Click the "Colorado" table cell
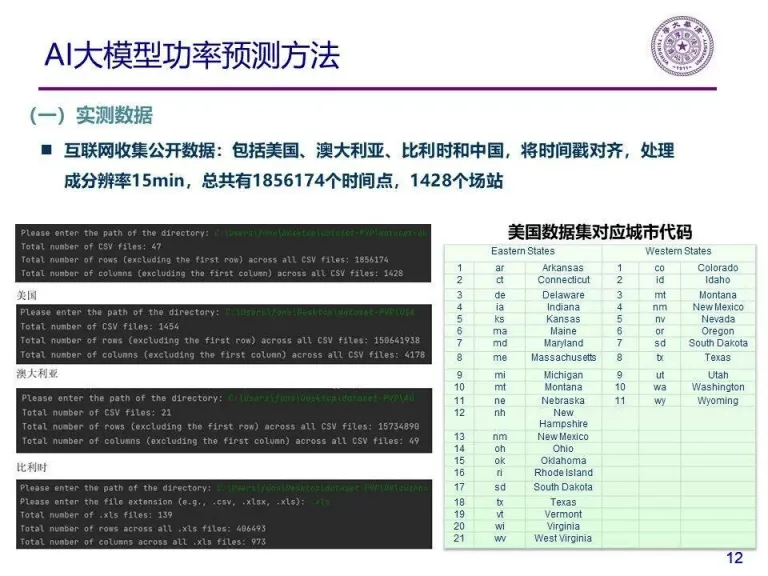Screen dimensions: 768x576 pyautogui.click(x=718, y=268)
